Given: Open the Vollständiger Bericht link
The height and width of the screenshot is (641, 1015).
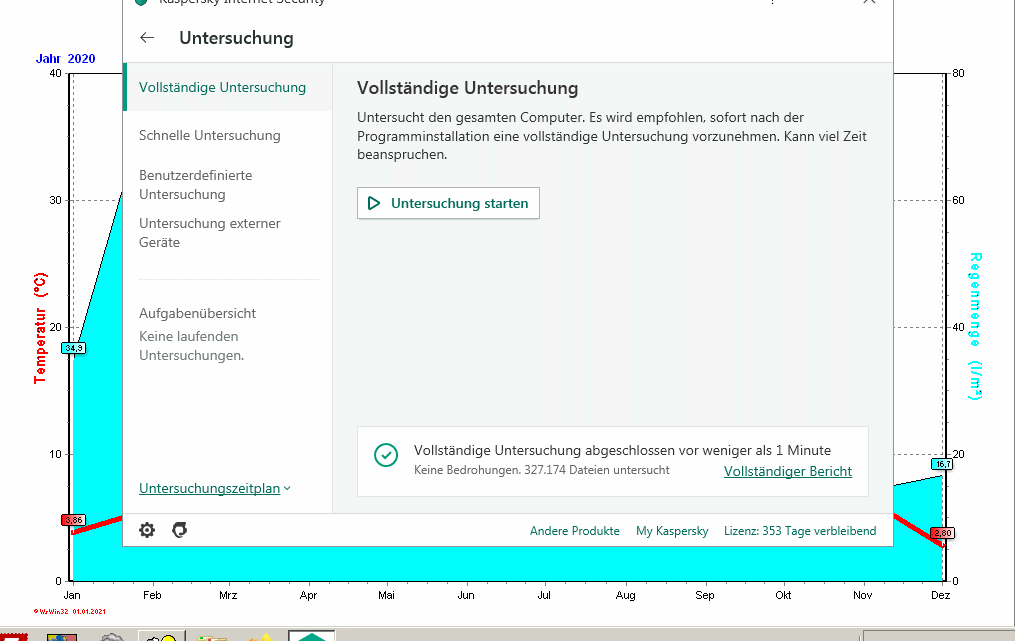Looking at the screenshot, I should click(x=788, y=471).
